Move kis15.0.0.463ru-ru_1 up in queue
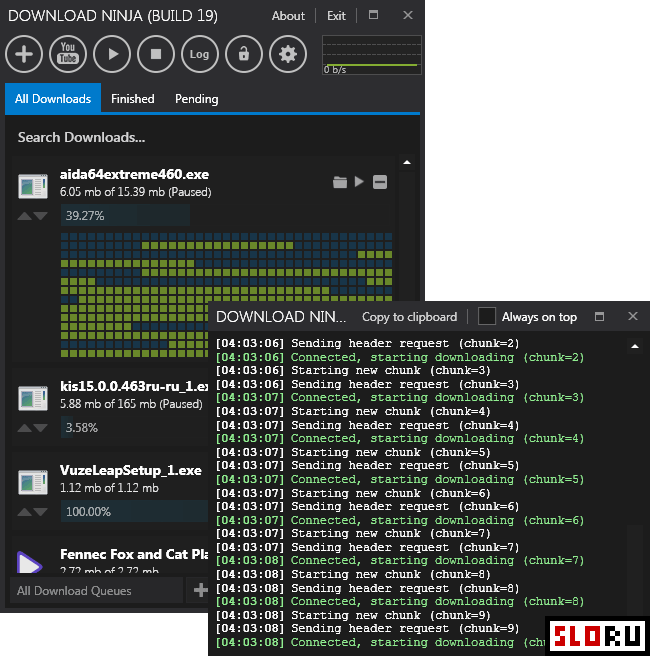 pos(24,428)
